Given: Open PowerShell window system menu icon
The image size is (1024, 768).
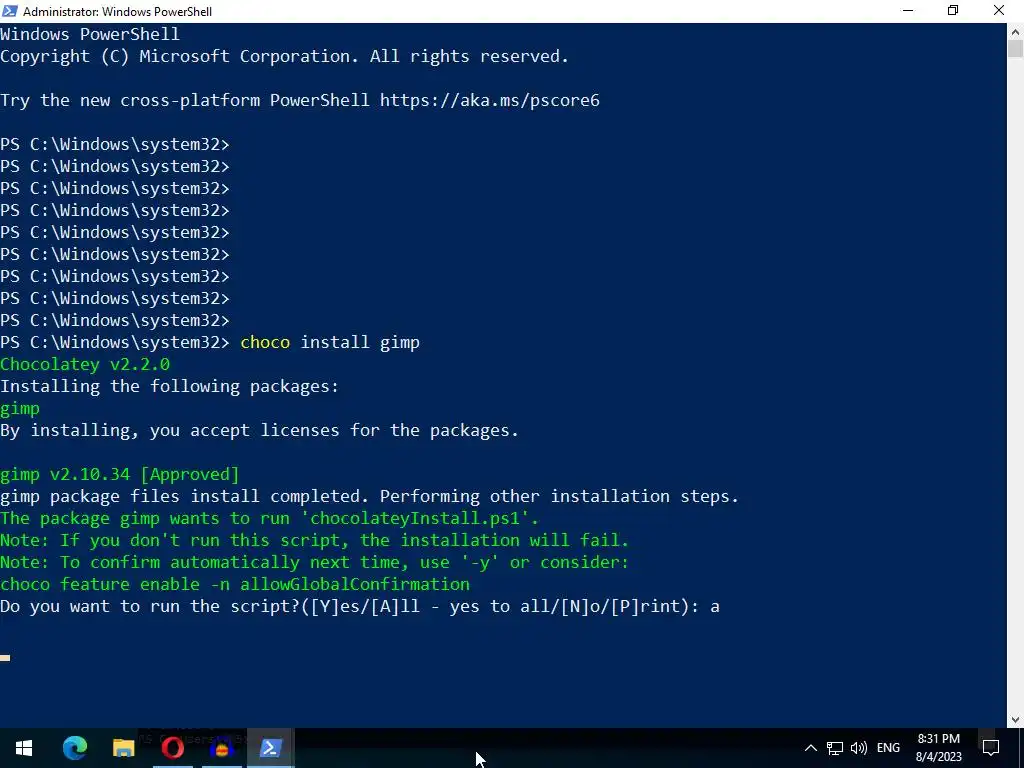Looking at the screenshot, I should click(10, 11).
